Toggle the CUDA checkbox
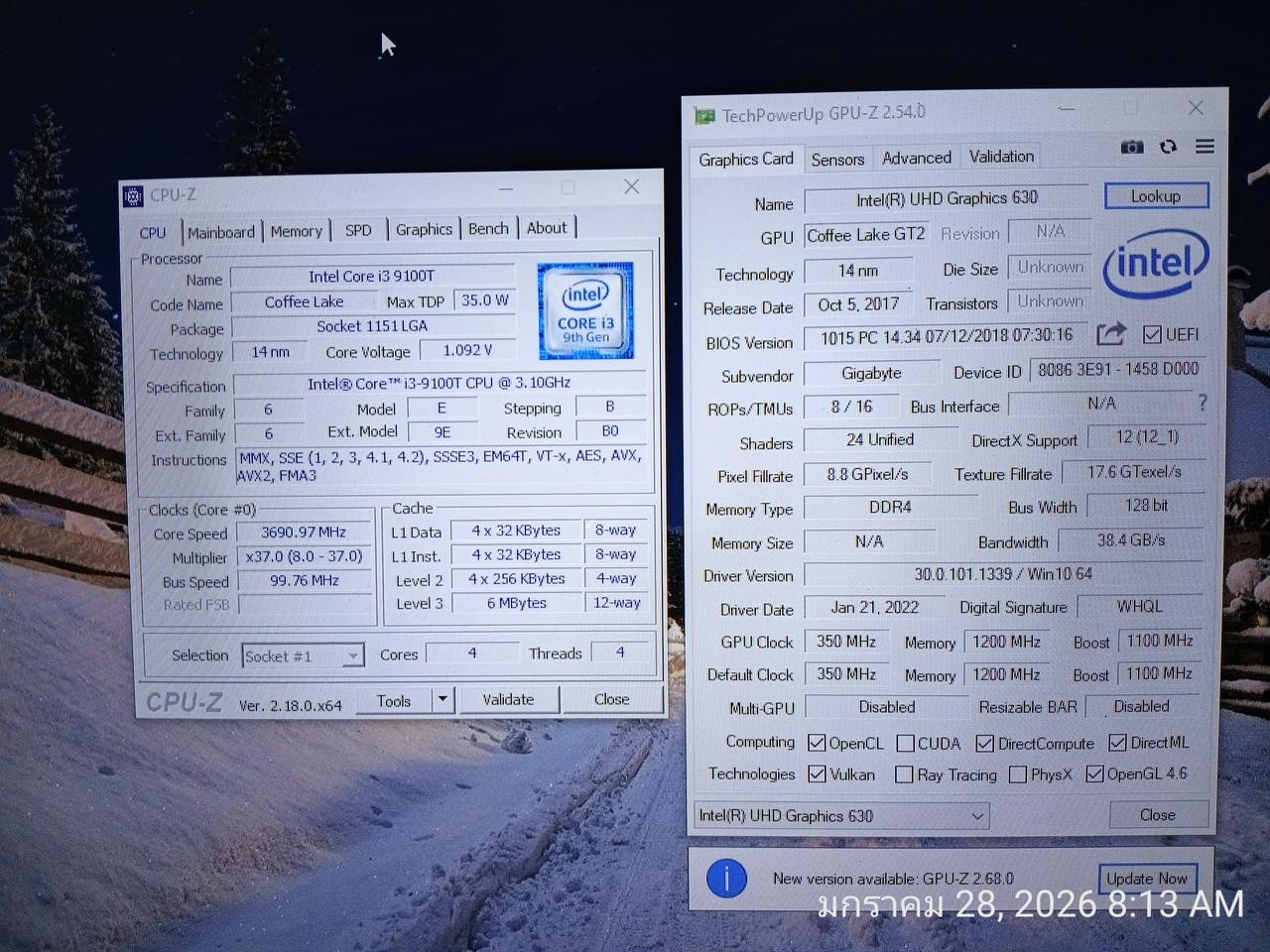 click(x=905, y=743)
